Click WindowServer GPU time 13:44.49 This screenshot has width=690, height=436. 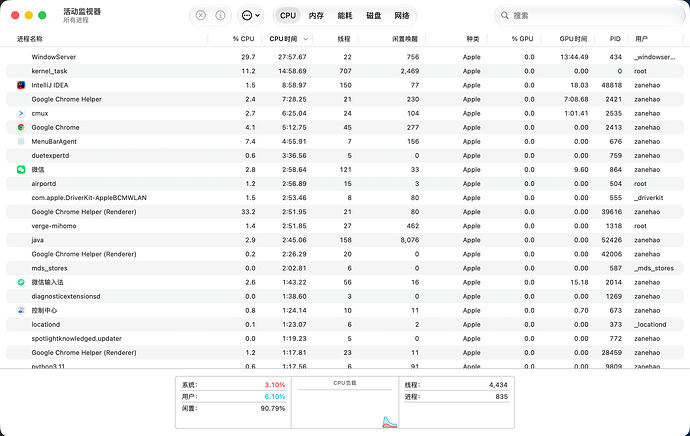tap(574, 57)
